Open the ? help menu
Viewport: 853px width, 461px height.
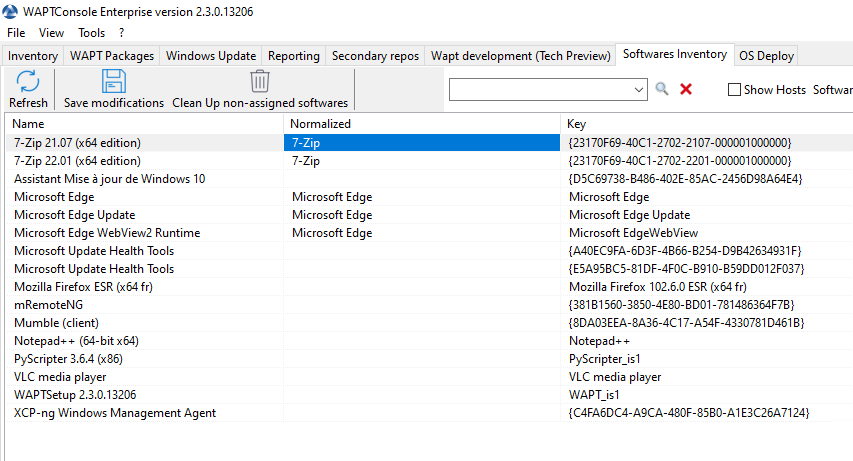point(121,33)
